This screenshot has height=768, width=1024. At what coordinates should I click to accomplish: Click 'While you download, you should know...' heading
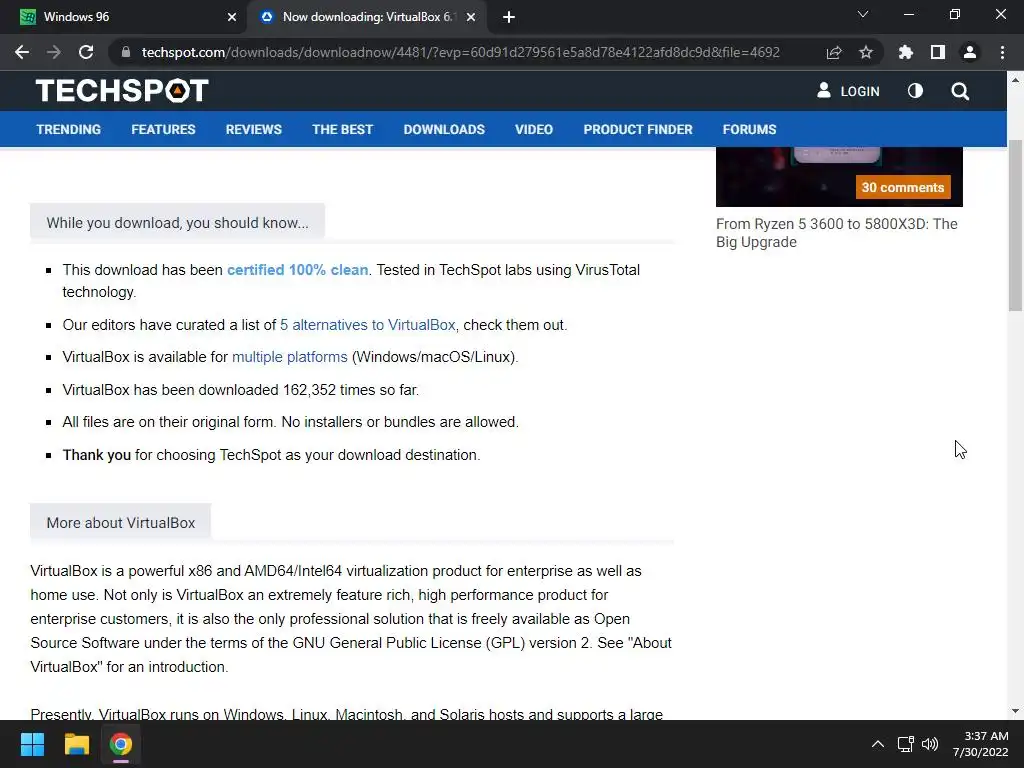[x=177, y=223]
